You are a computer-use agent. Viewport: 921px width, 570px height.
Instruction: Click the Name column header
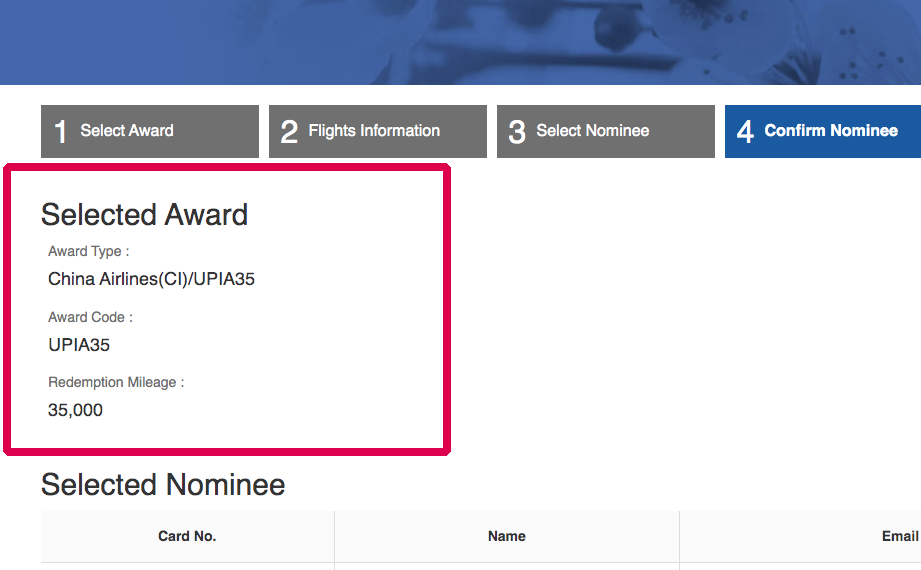pos(506,537)
